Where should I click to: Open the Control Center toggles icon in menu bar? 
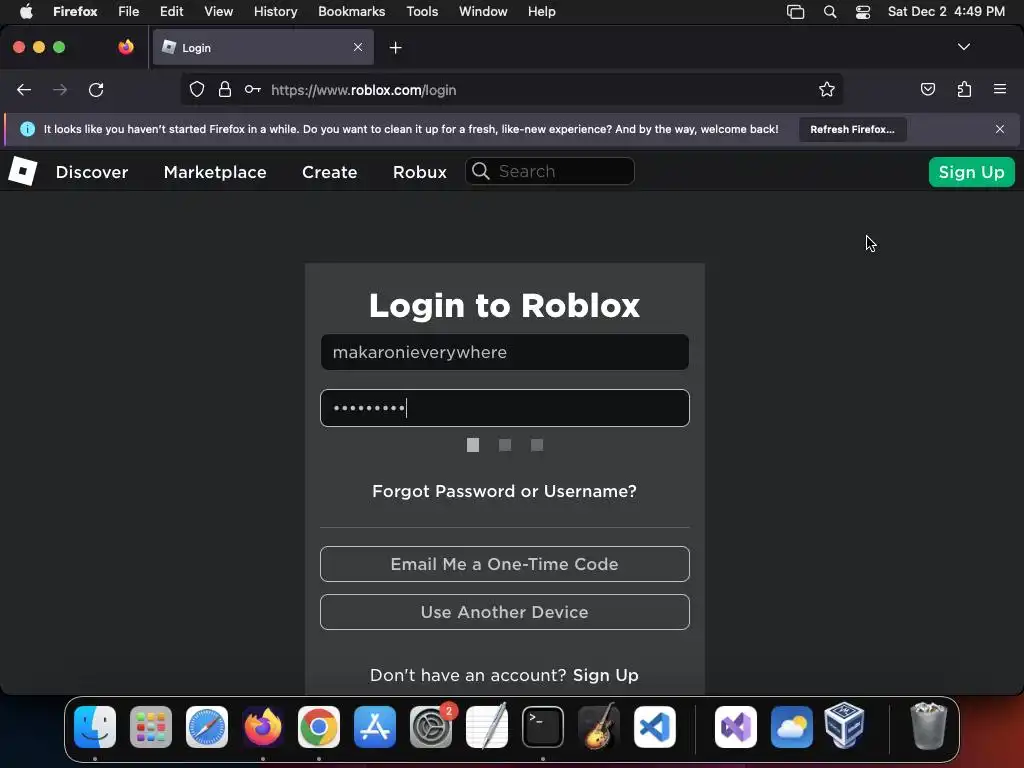coord(863,12)
